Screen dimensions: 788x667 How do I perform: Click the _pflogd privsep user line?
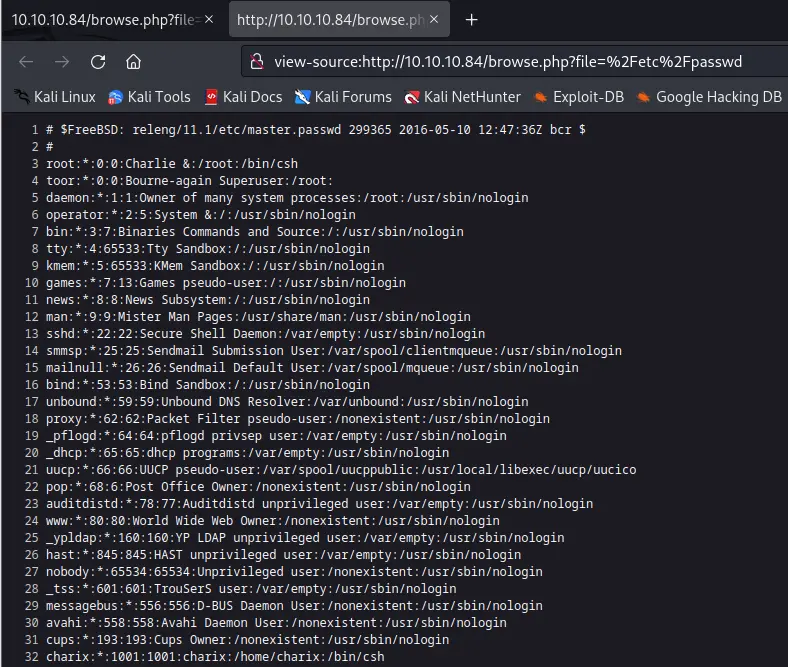pos(276,436)
